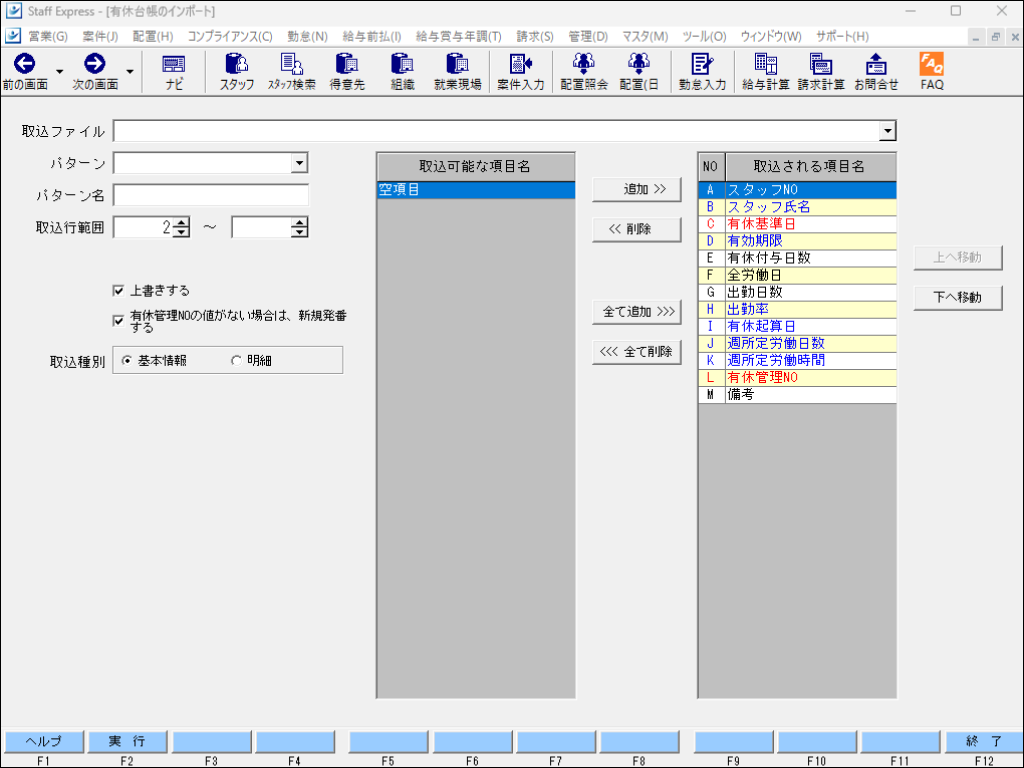The width and height of the screenshot is (1024, 768).
Task: Open the 組織 organization icon
Action: pos(402,64)
